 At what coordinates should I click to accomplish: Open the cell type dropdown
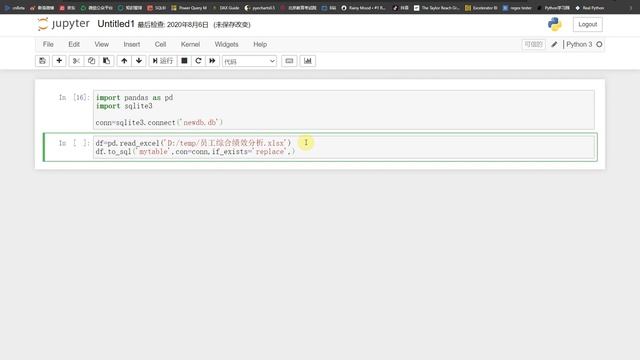click(249, 61)
